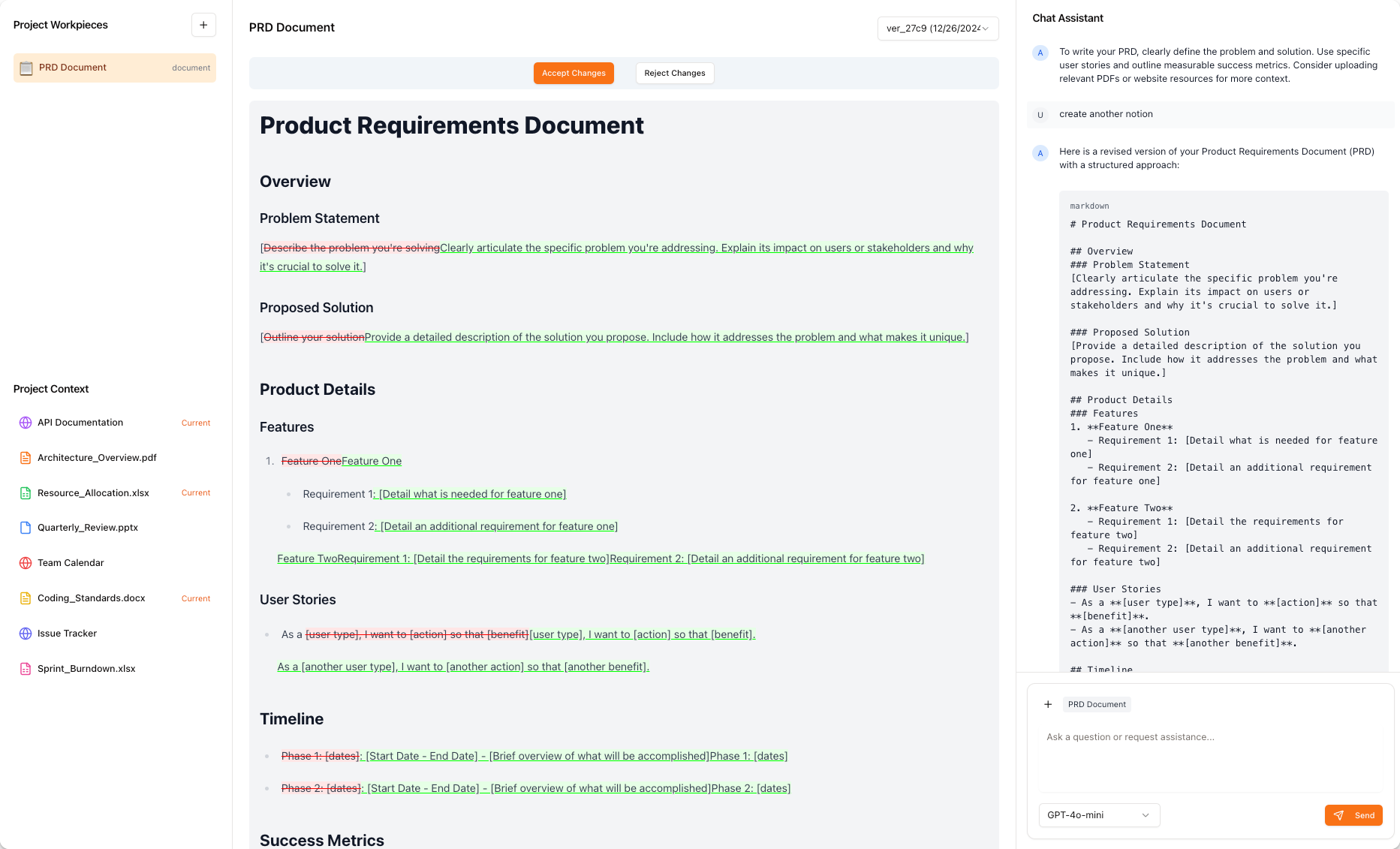Accept all document changes
The height and width of the screenshot is (849, 1400).
click(574, 73)
